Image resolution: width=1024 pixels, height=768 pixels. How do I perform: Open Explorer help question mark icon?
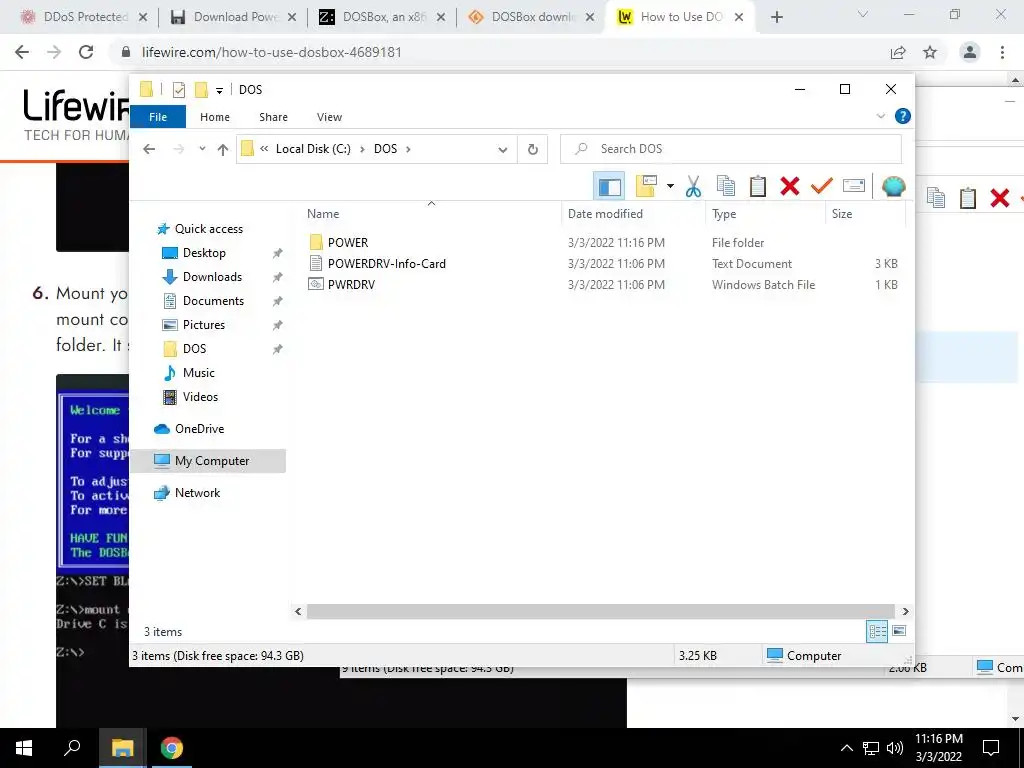[903, 116]
